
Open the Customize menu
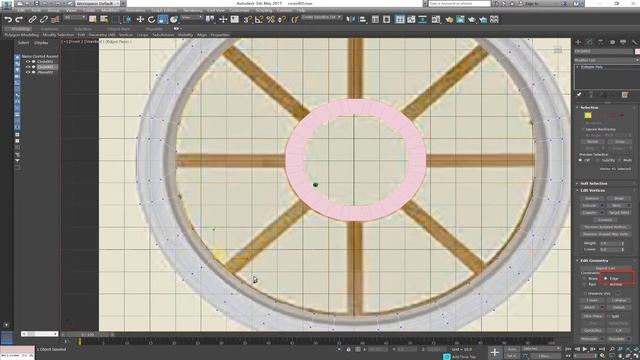(x=239, y=10)
